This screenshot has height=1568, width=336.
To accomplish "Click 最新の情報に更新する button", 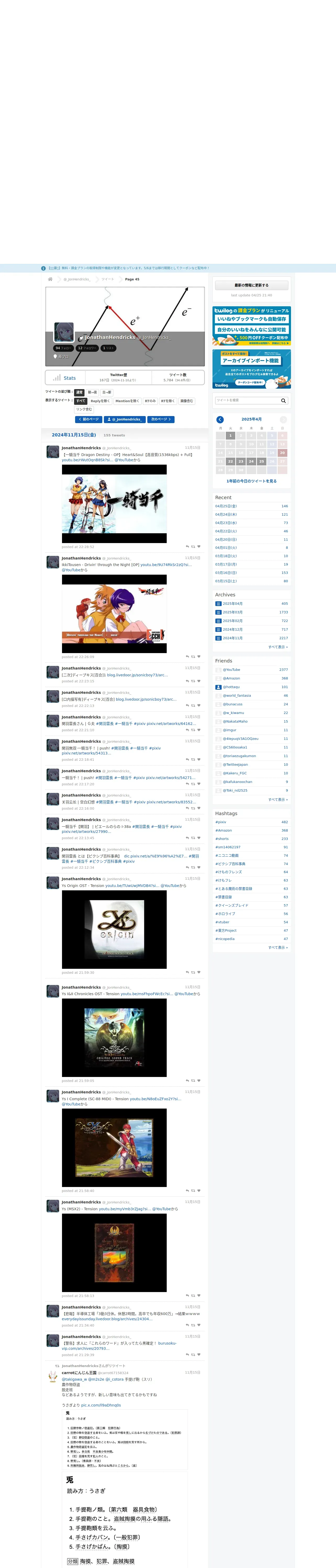I will click(x=251, y=285).
